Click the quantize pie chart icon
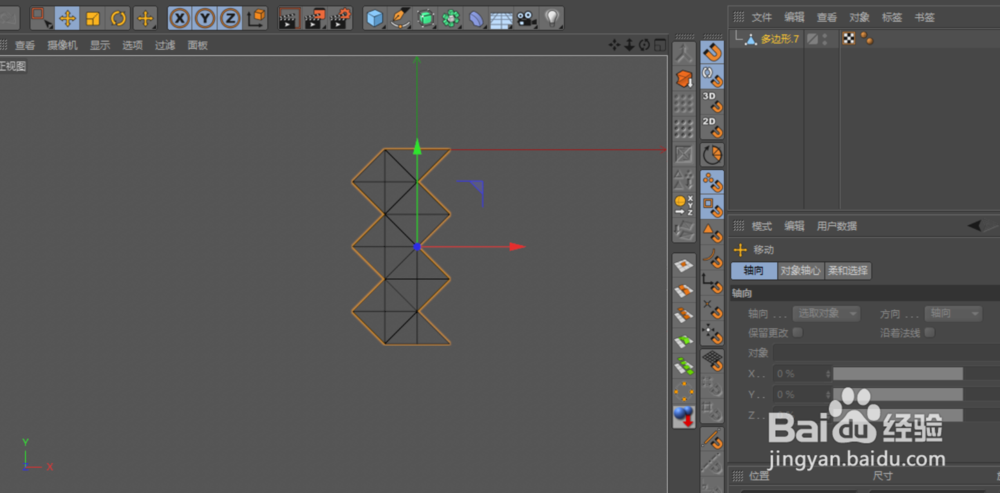This screenshot has width=1000, height=493. (712, 155)
